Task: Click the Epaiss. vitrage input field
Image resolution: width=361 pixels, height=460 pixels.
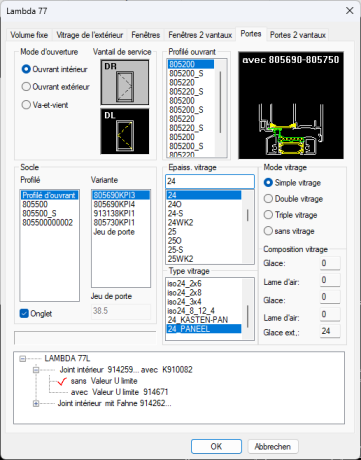Action: pyautogui.click(x=210, y=181)
